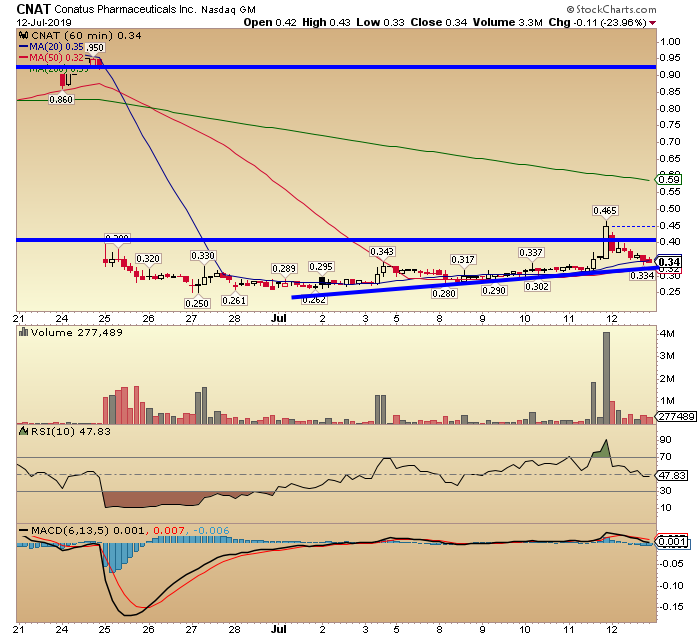
Task: Click the 0.317 price annotation
Action: 463,259
